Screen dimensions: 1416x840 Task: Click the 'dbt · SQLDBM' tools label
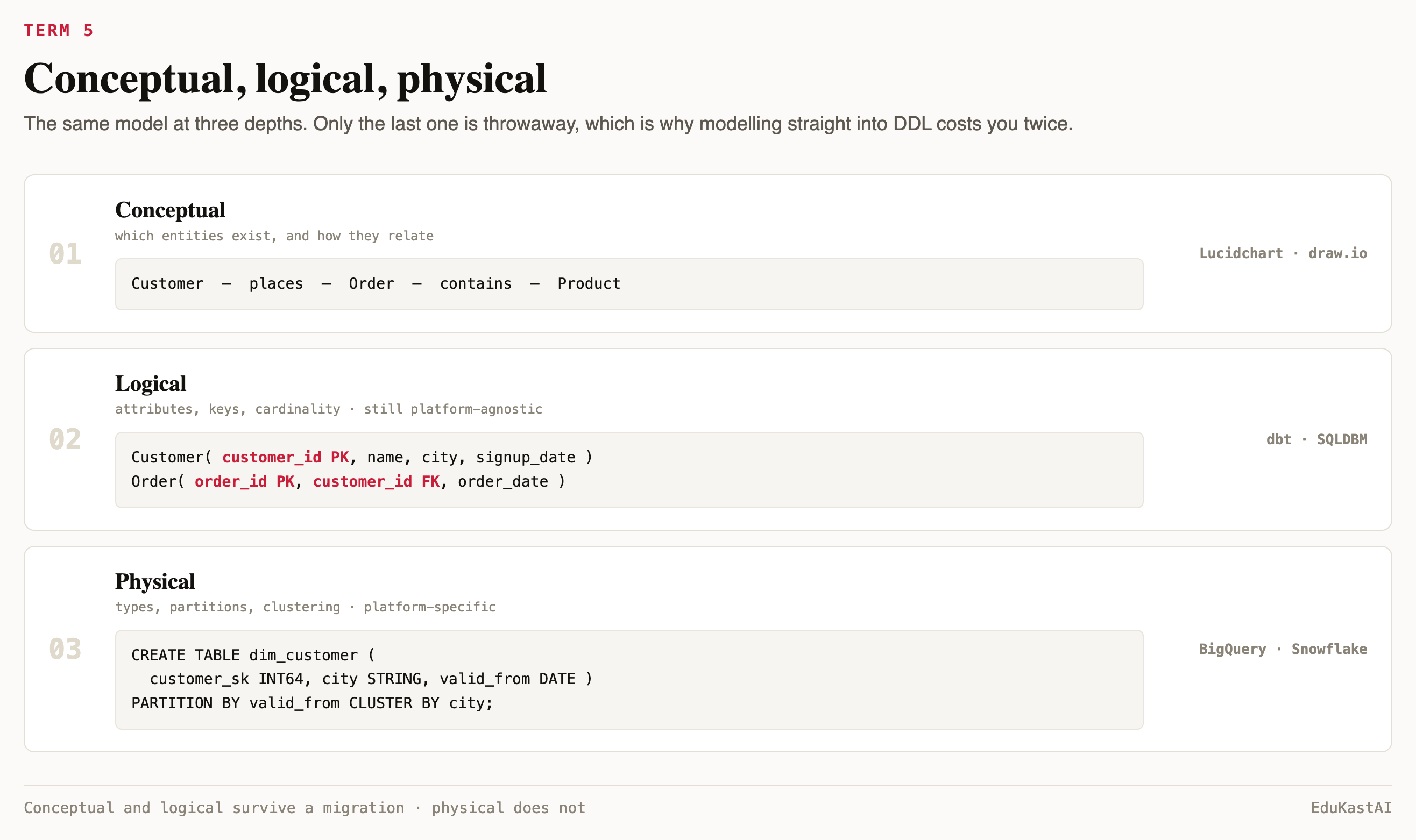1316,439
